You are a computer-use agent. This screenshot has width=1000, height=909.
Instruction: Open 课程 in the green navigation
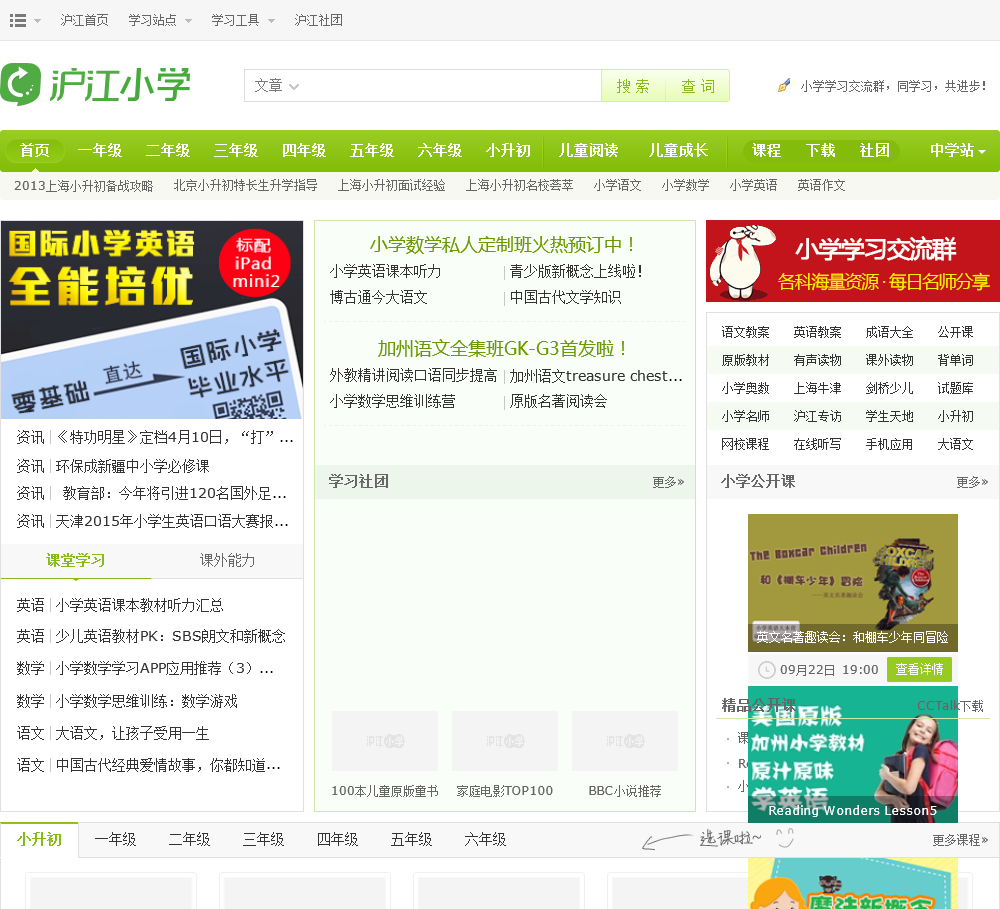[x=766, y=151]
